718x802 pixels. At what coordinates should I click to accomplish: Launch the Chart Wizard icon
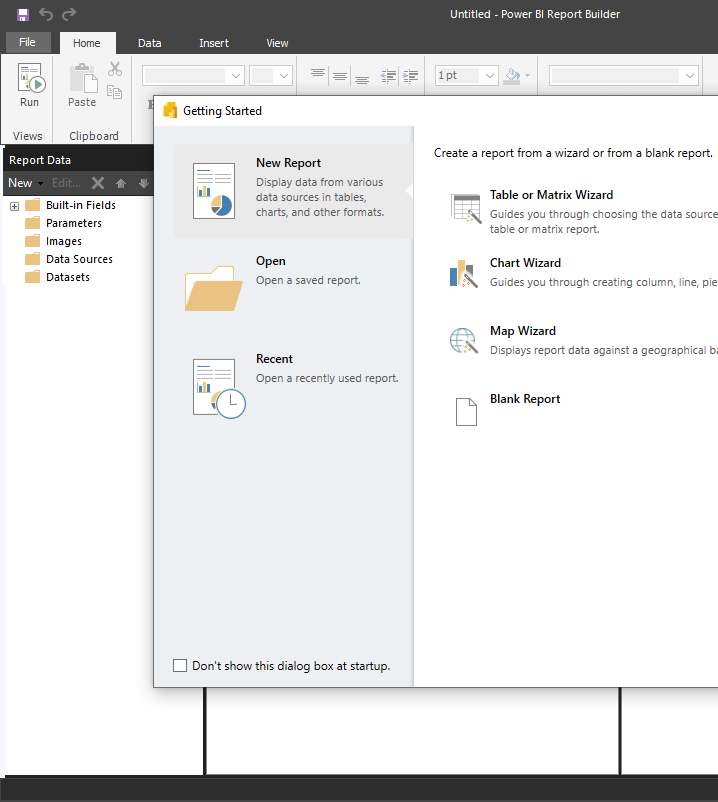[465, 274]
